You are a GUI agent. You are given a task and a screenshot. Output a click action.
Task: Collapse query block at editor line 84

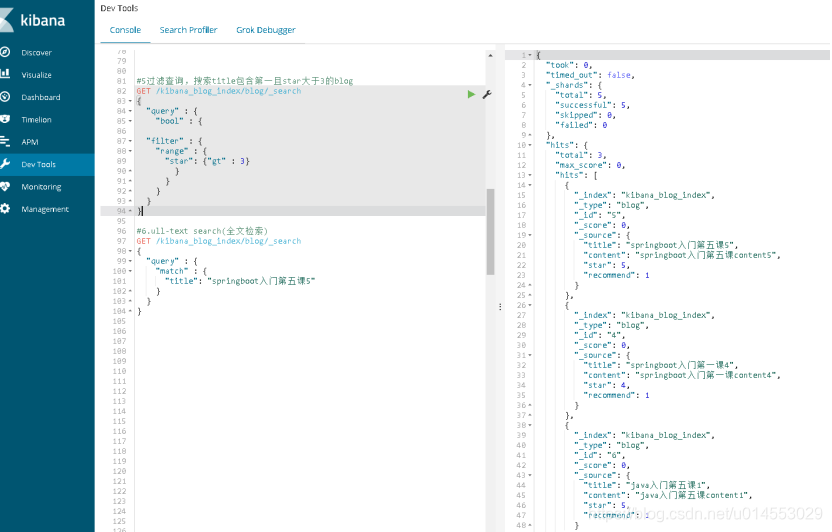coord(131,111)
